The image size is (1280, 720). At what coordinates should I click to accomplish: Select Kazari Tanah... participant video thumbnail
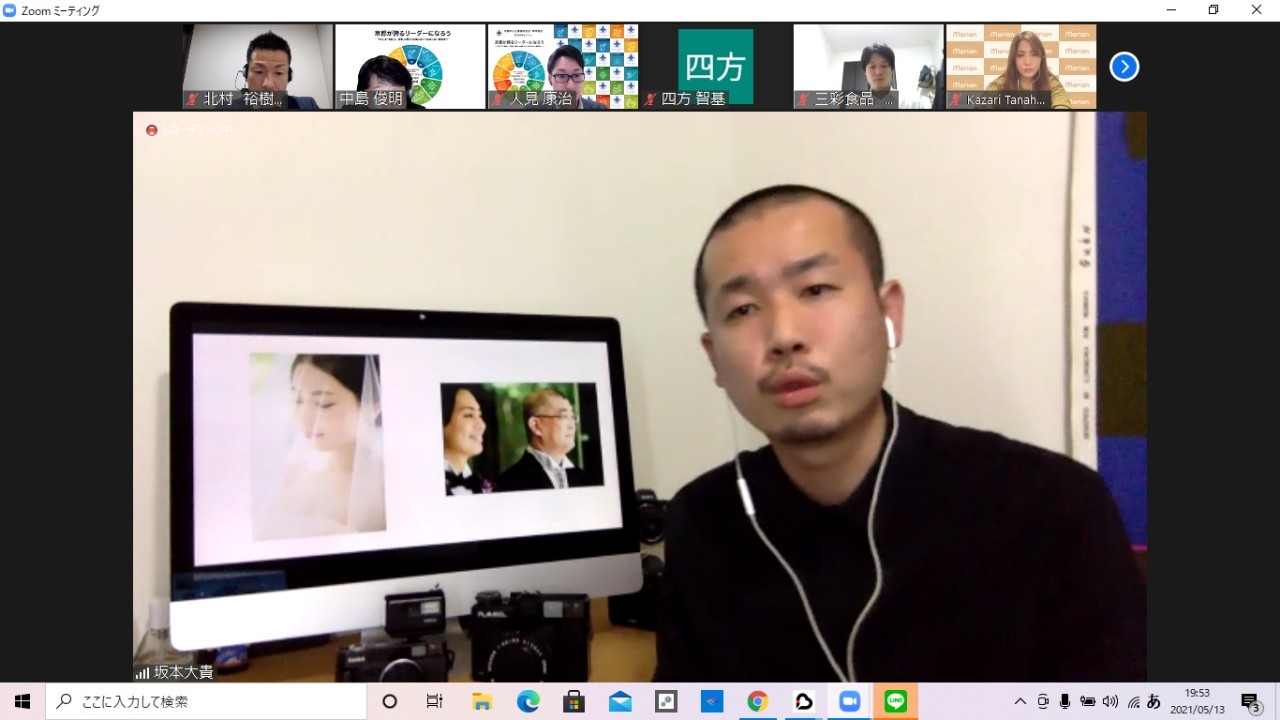click(1021, 66)
